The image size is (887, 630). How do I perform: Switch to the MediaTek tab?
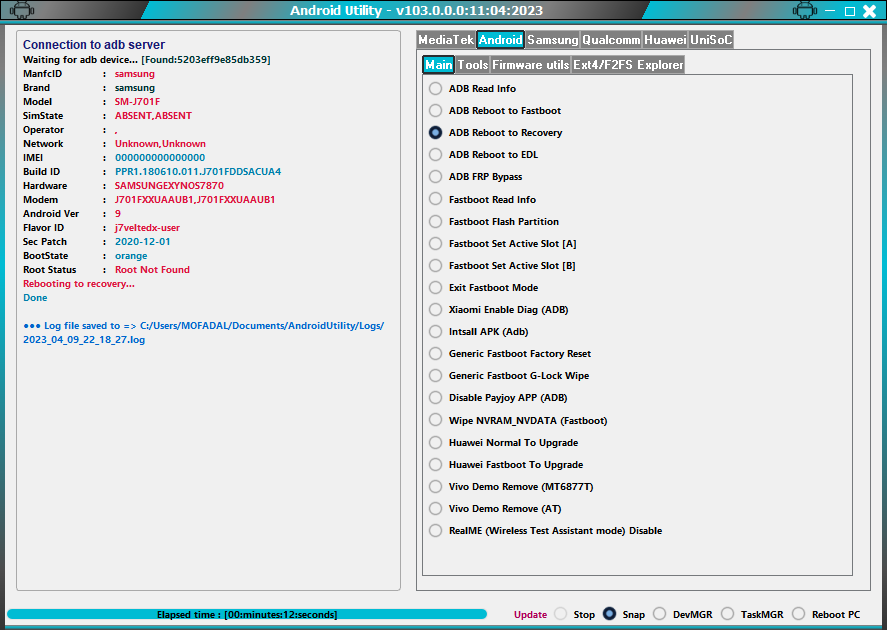(x=446, y=40)
